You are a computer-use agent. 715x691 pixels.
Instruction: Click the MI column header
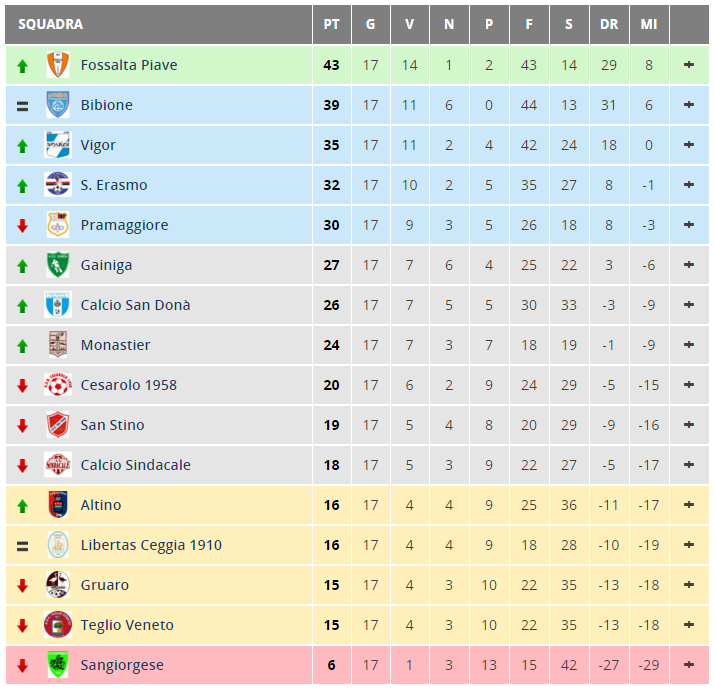point(649,24)
